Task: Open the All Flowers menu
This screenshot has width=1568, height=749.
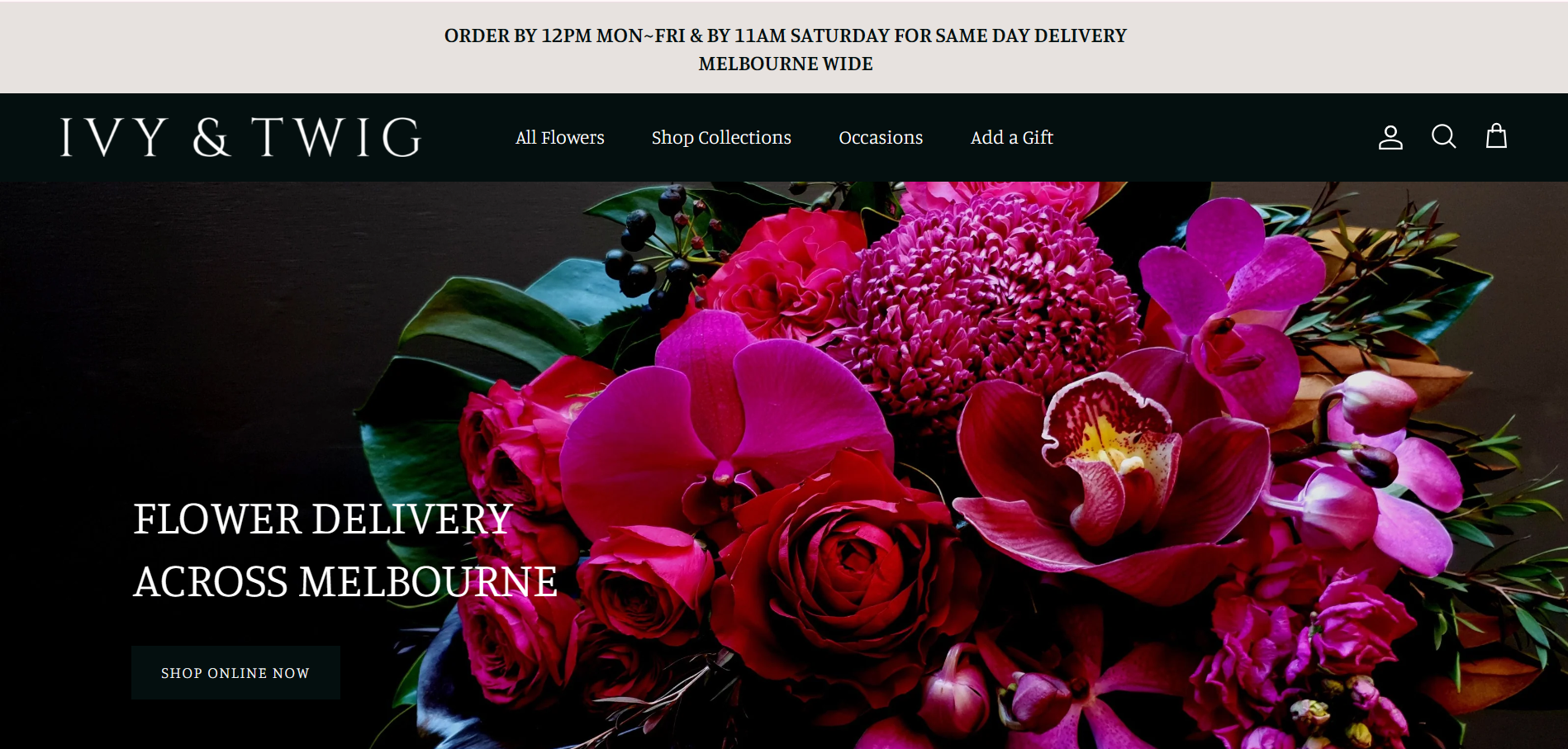Action: 559,138
